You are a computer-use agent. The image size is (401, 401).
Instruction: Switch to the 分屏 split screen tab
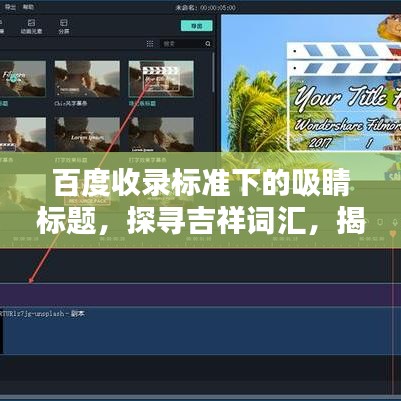(x=64, y=26)
